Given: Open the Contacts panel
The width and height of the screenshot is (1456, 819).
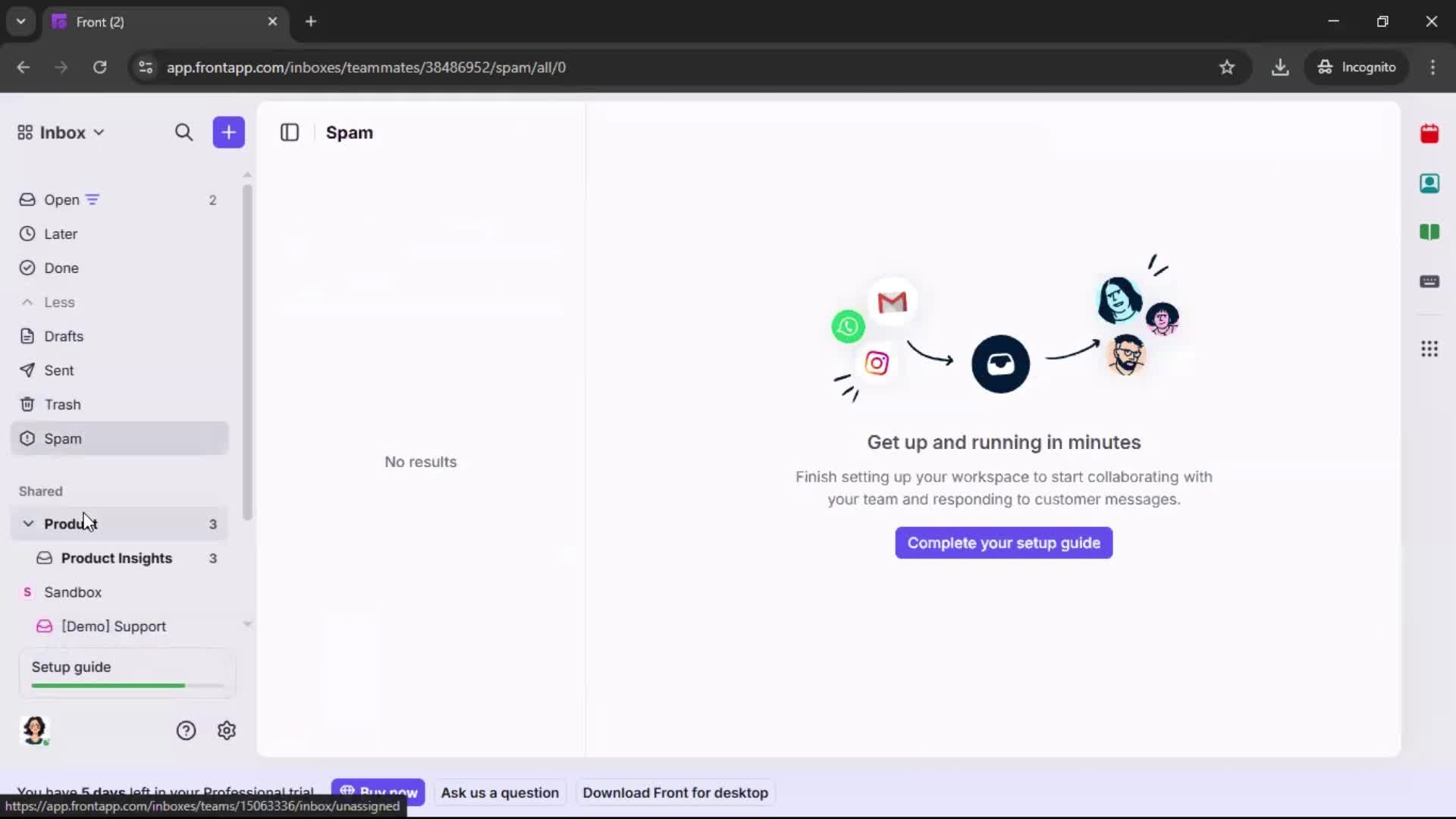Looking at the screenshot, I should point(1430,184).
